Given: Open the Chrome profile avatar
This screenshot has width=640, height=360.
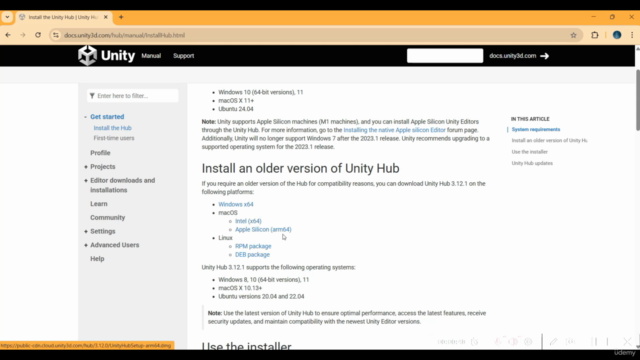Looking at the screenshot, I should click(617, 35).
